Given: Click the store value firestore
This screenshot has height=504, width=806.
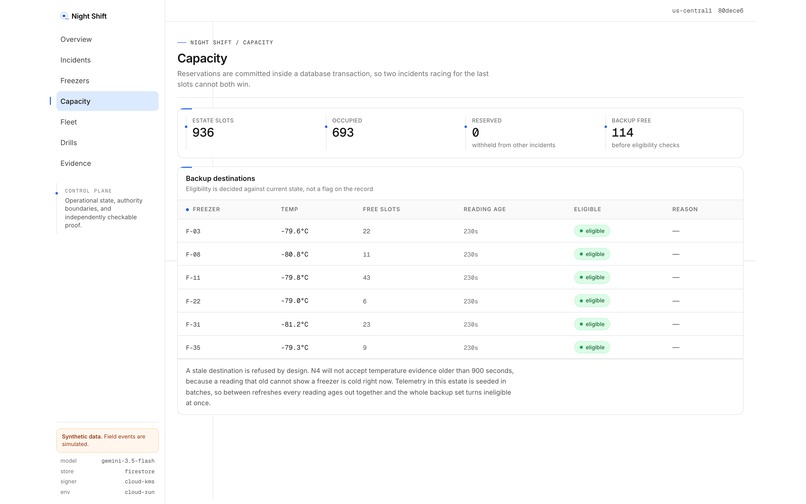Looking at the screenshot, I should pos(139,471).
